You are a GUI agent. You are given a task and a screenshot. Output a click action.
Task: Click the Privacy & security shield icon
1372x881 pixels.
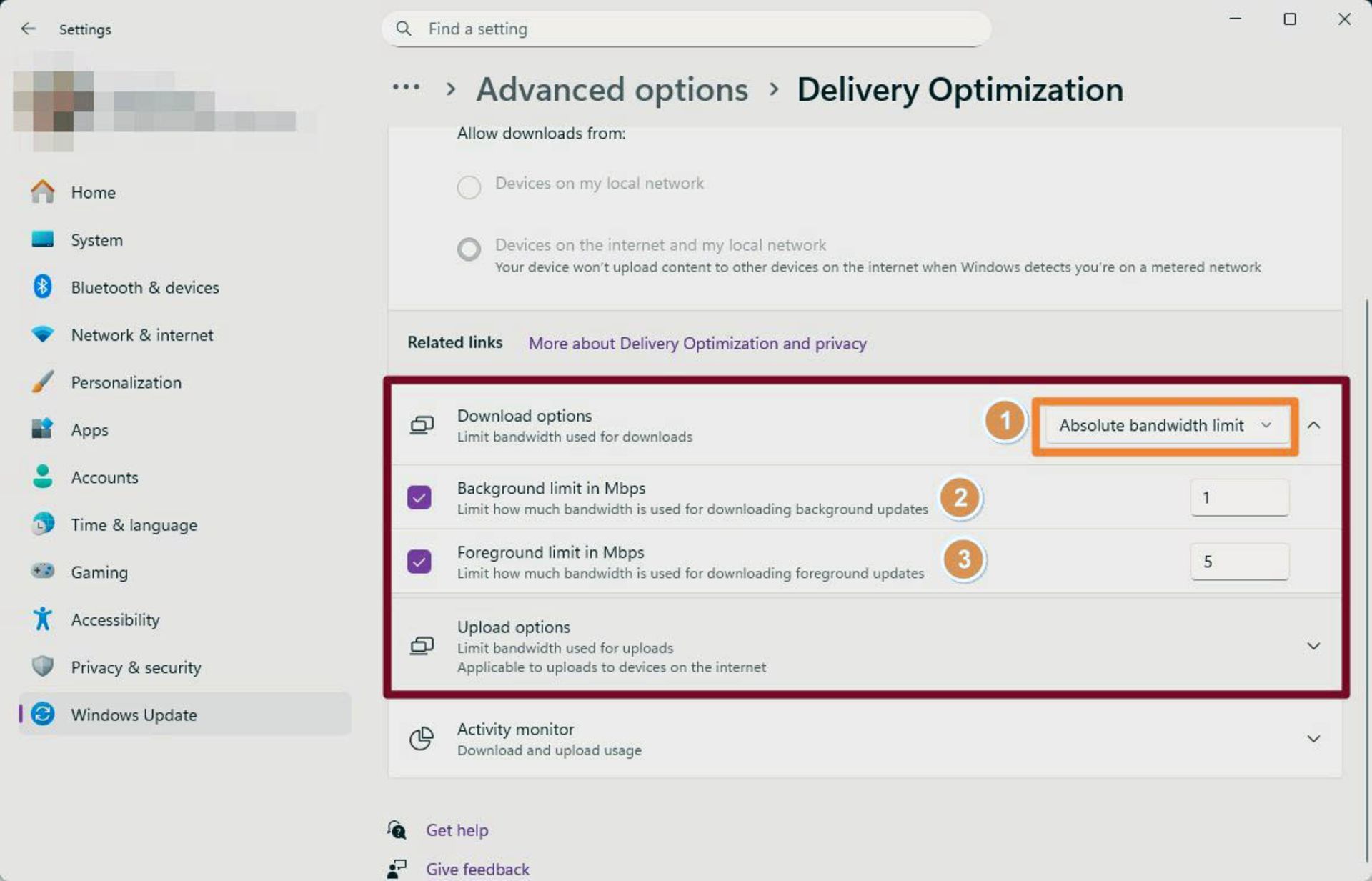click(42, 667)
